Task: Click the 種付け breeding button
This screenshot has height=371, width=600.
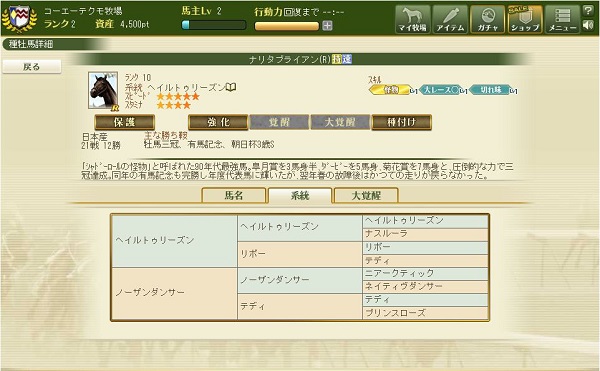Action: click(x=401, y=122)
